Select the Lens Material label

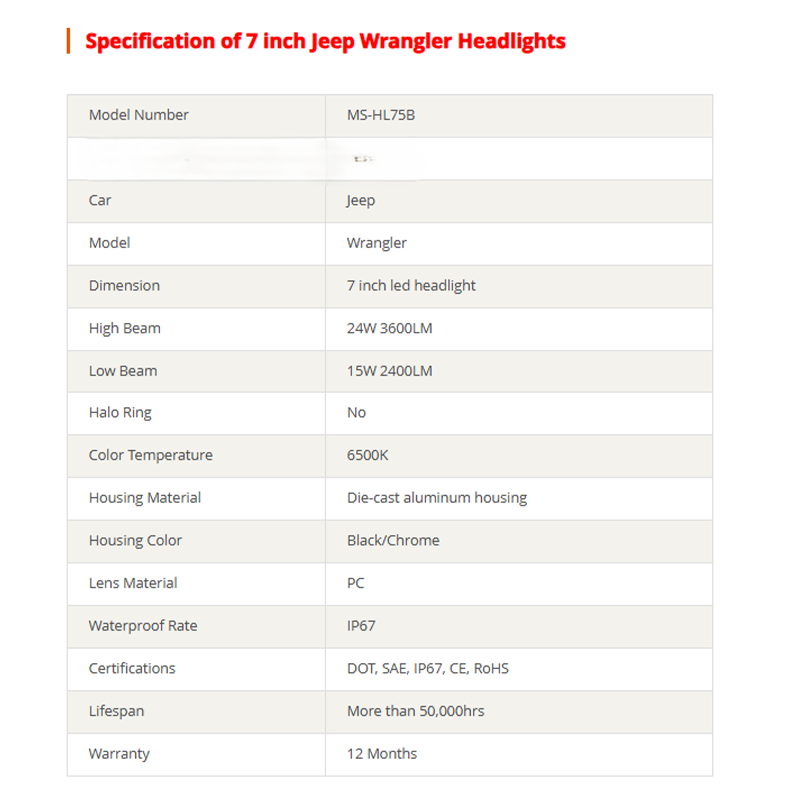(133, 583)
